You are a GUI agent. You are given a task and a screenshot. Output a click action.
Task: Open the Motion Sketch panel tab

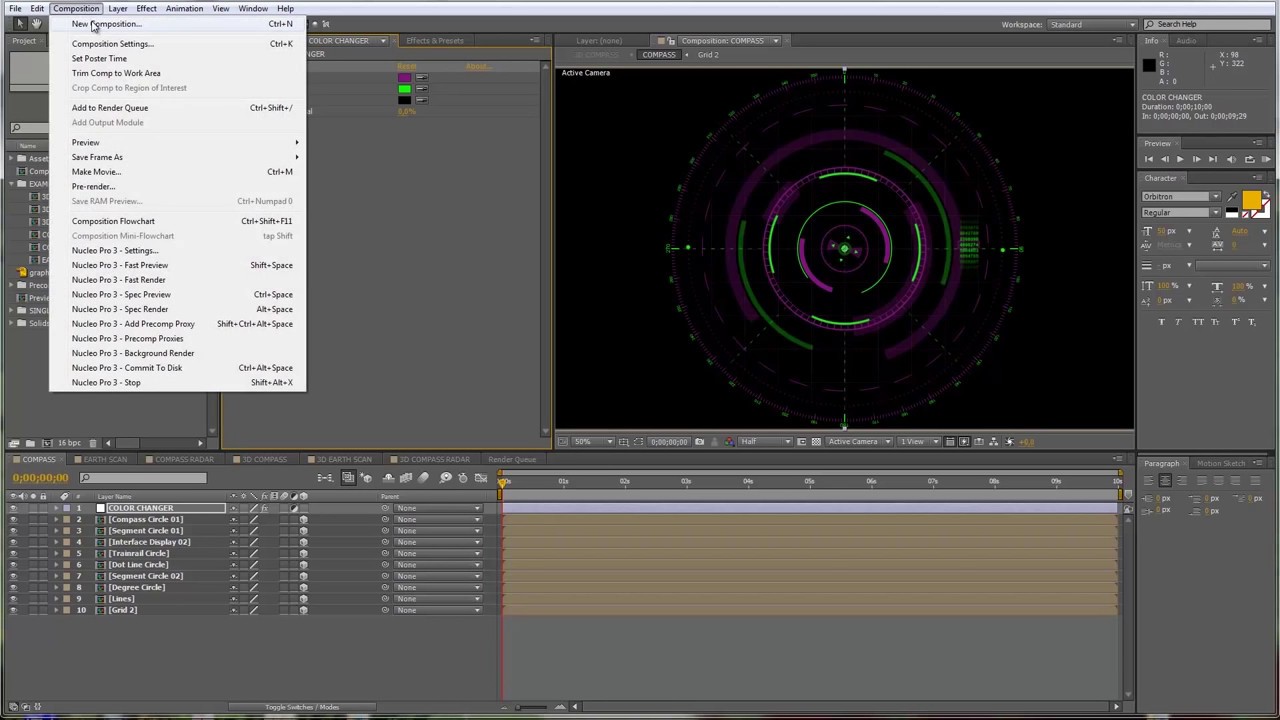pyautogui.click(x=1221, y=464)
